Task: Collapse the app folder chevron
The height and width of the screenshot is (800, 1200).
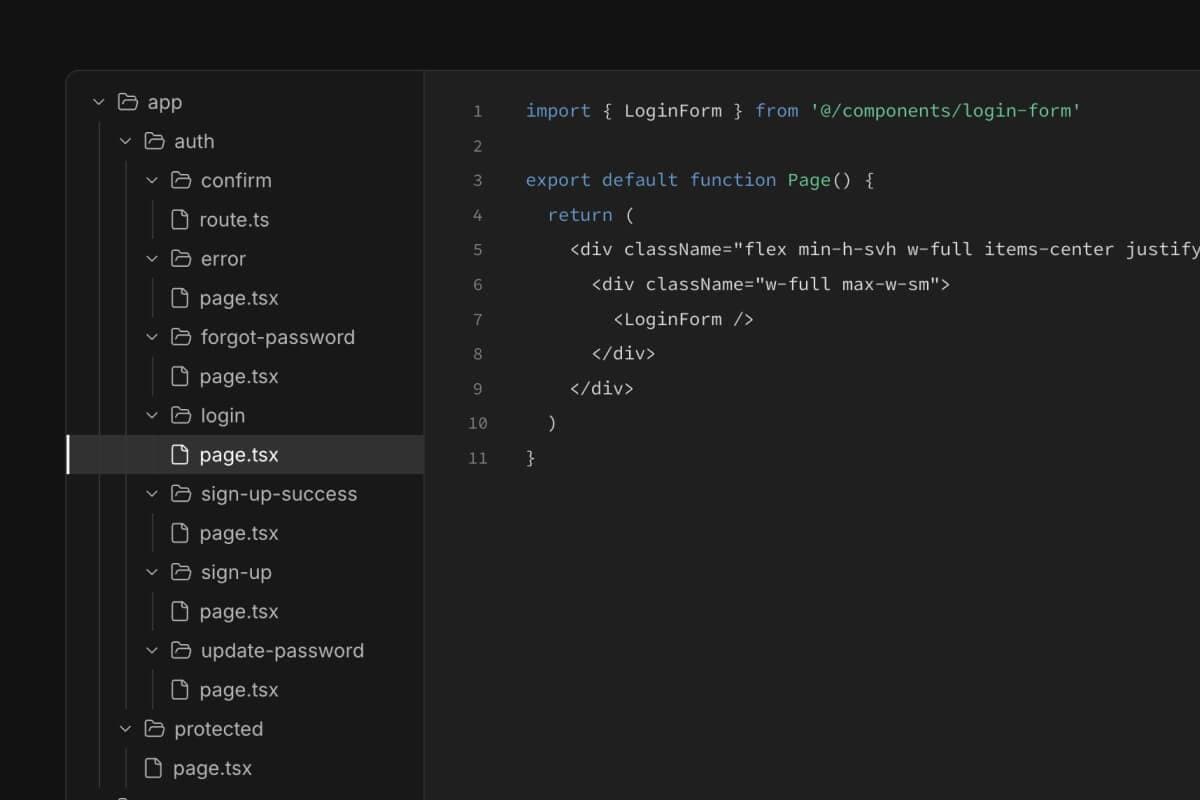Action: [98, 101]
